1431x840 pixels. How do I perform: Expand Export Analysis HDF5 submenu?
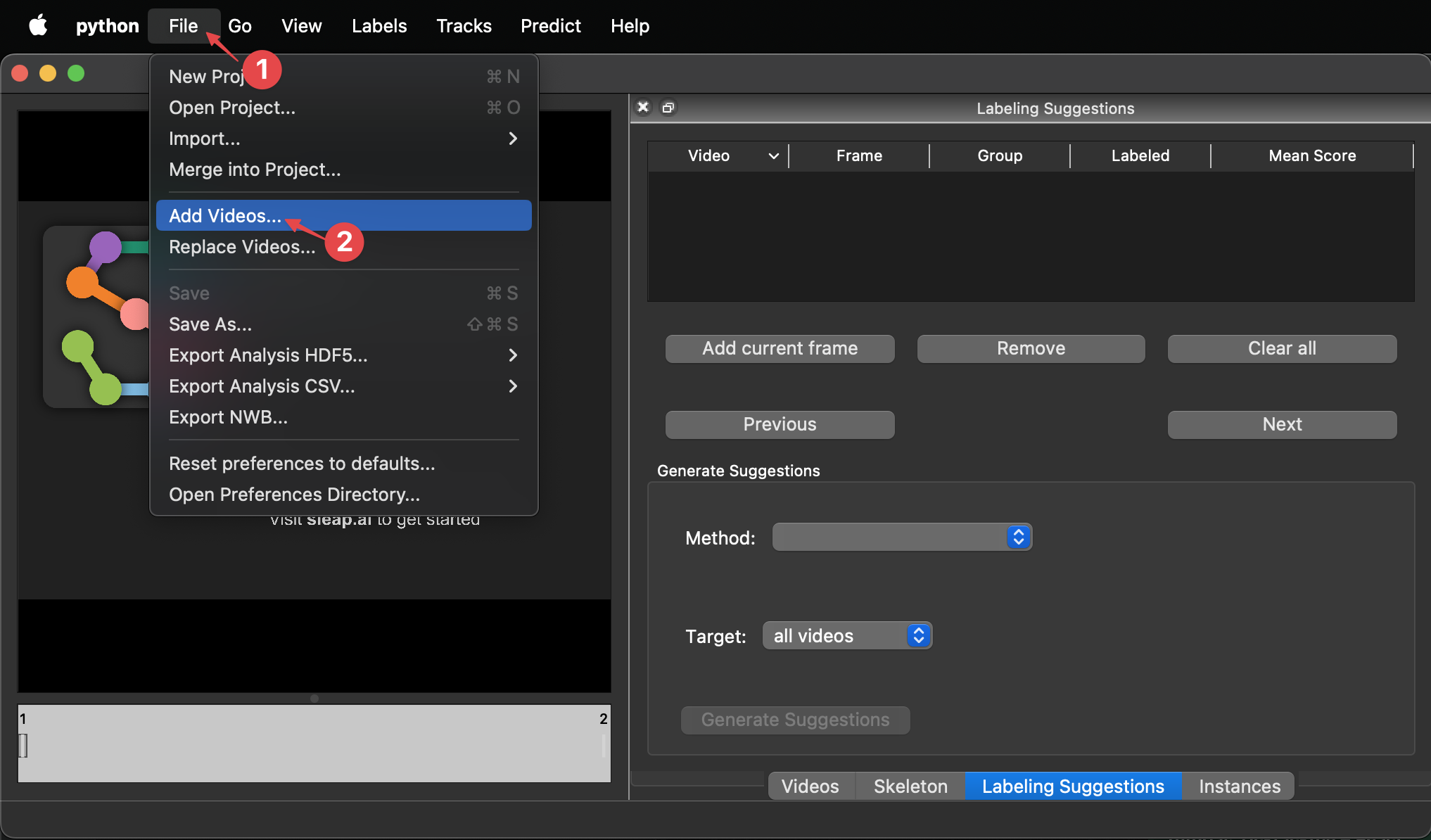(513, 355)
